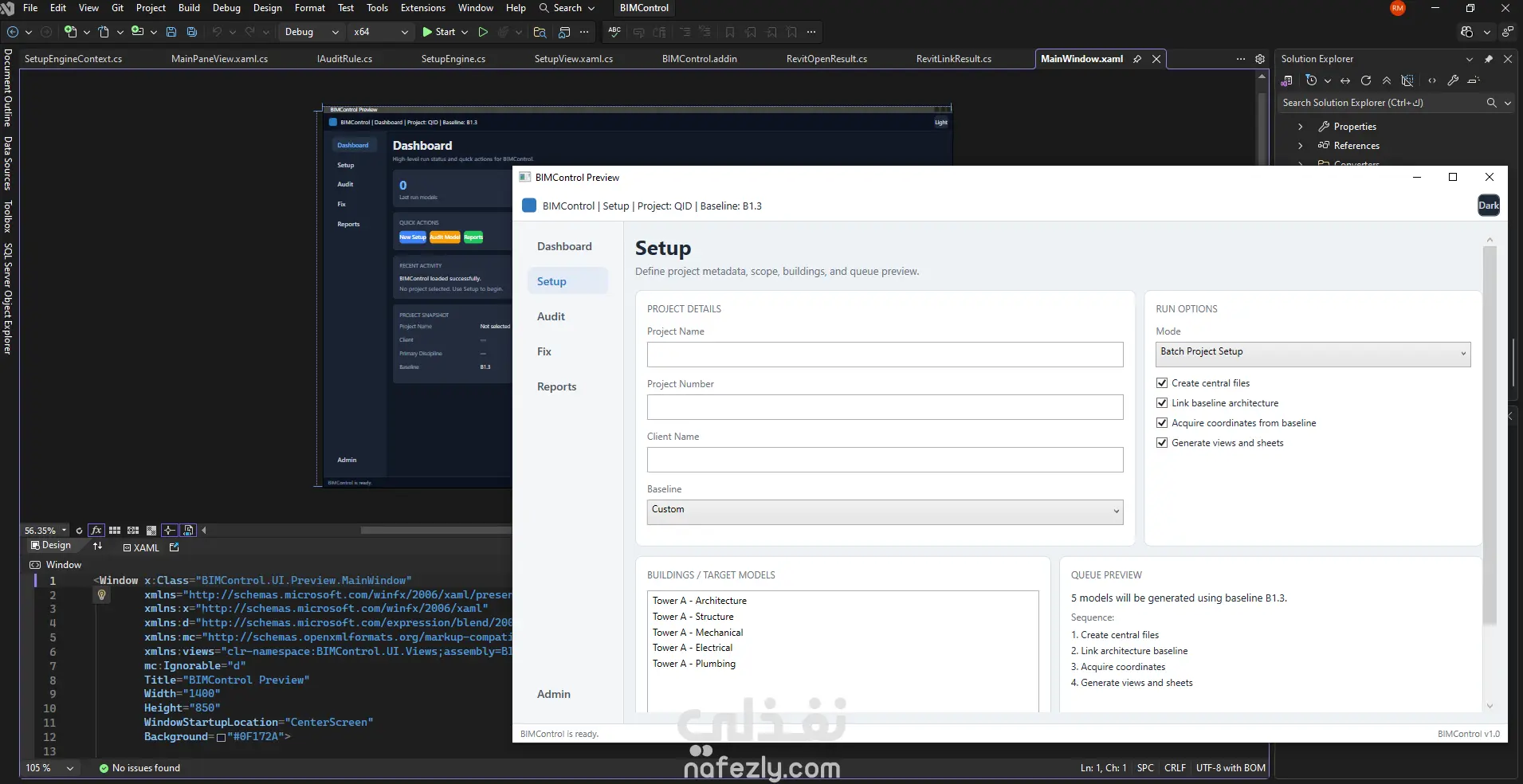Click the Project Name input field
1523x784 pixels.
pyautogui.click(x=885, y=355)
